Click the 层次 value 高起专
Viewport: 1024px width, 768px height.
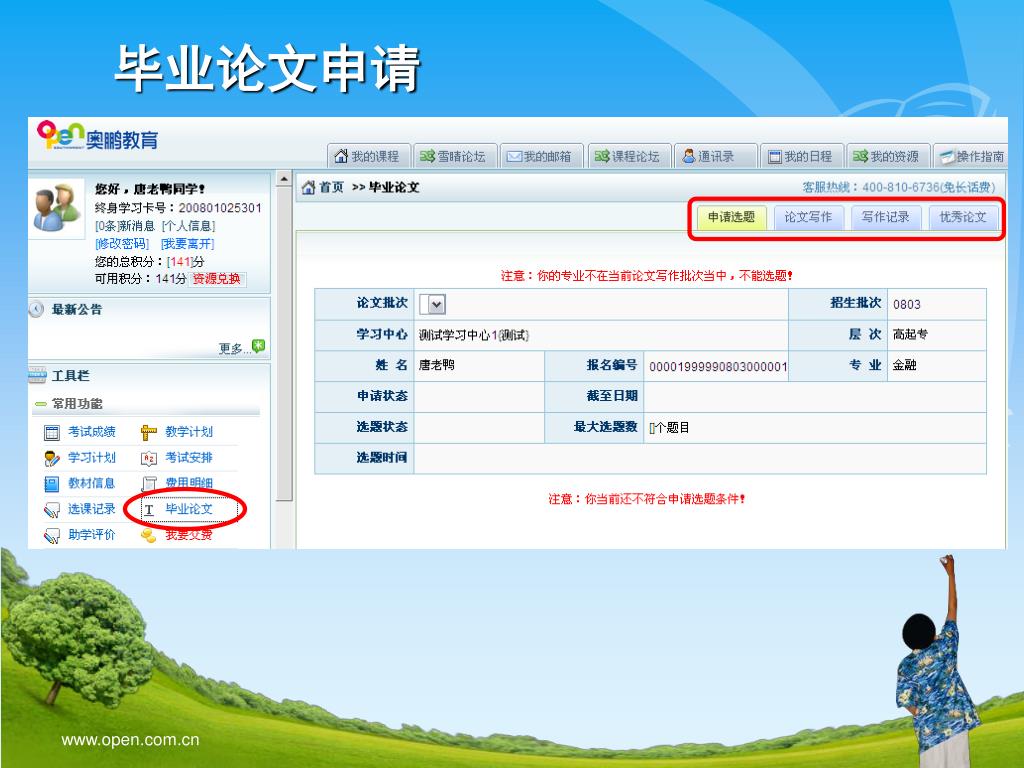[x=910, y=334]
